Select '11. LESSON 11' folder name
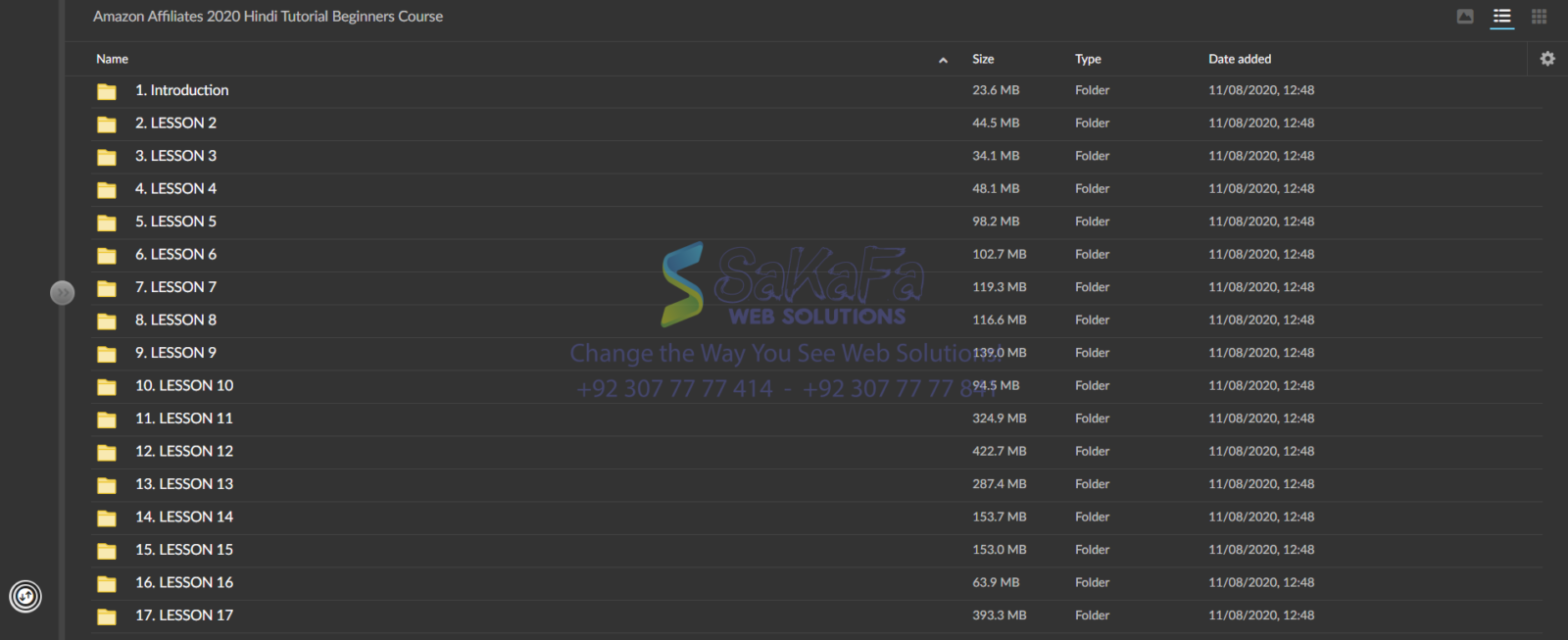The height and width of the screenshot is (640, 1568). (x=184, y=418)
